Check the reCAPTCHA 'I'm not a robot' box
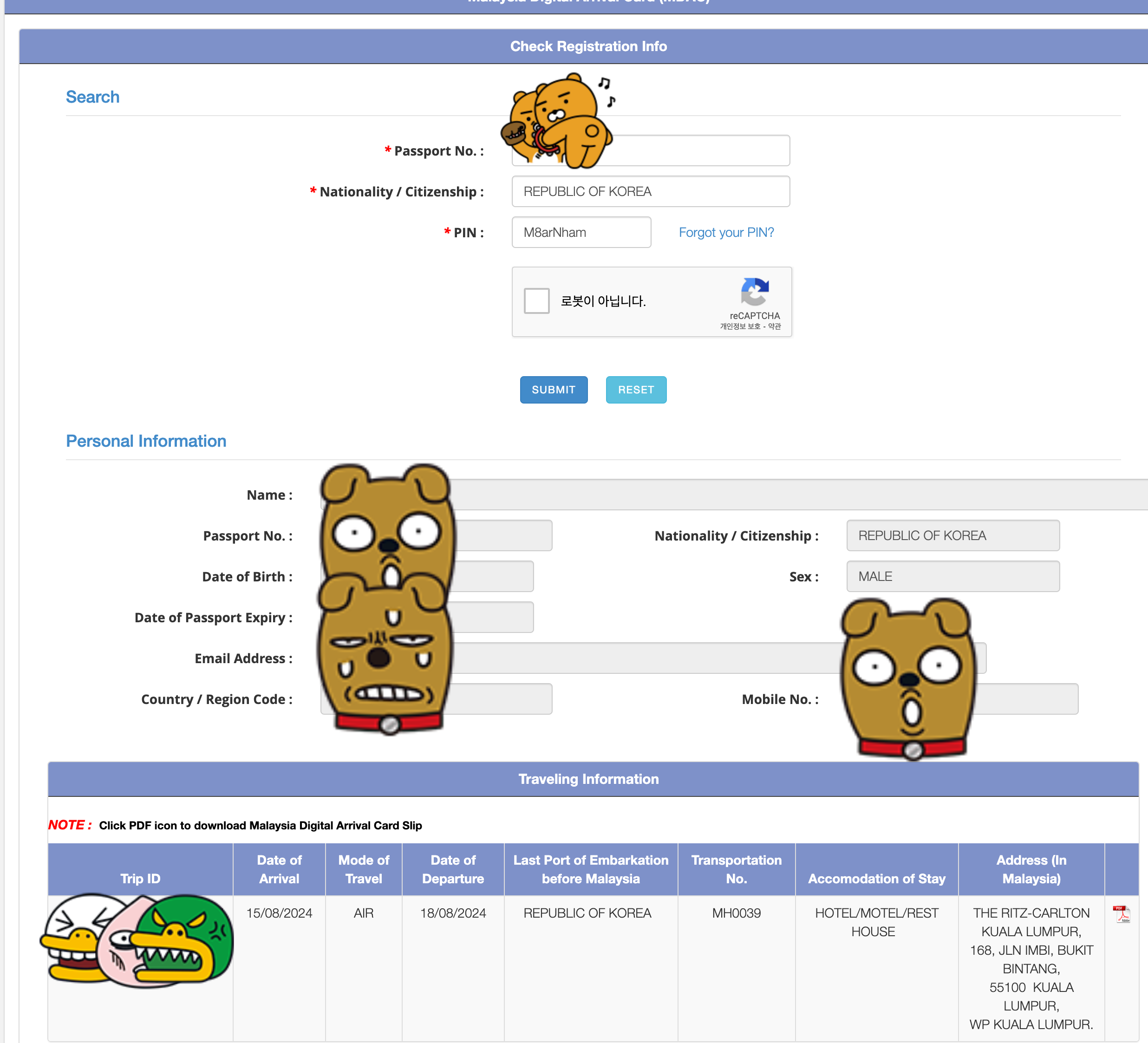The height and width of the screenshot is (1043, 1148). pyautogui.click(x=536, y=300)
